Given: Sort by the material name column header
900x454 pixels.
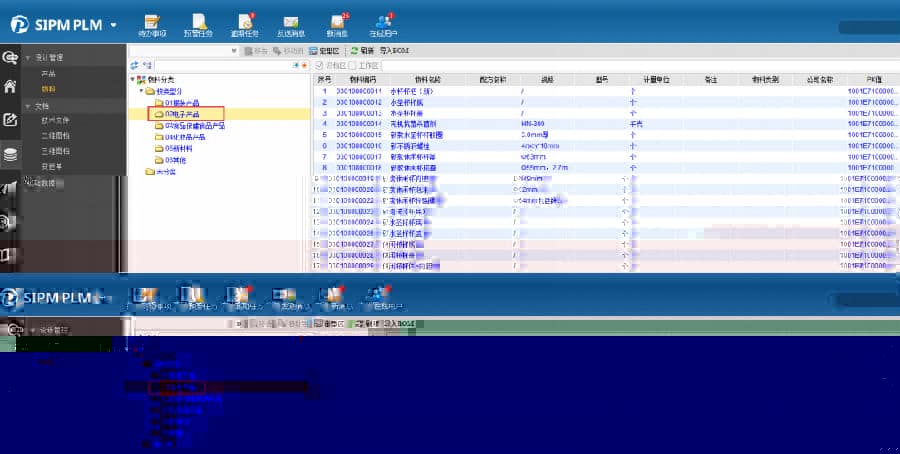Looking at the screenshot, I should click(x=428, y=80).
